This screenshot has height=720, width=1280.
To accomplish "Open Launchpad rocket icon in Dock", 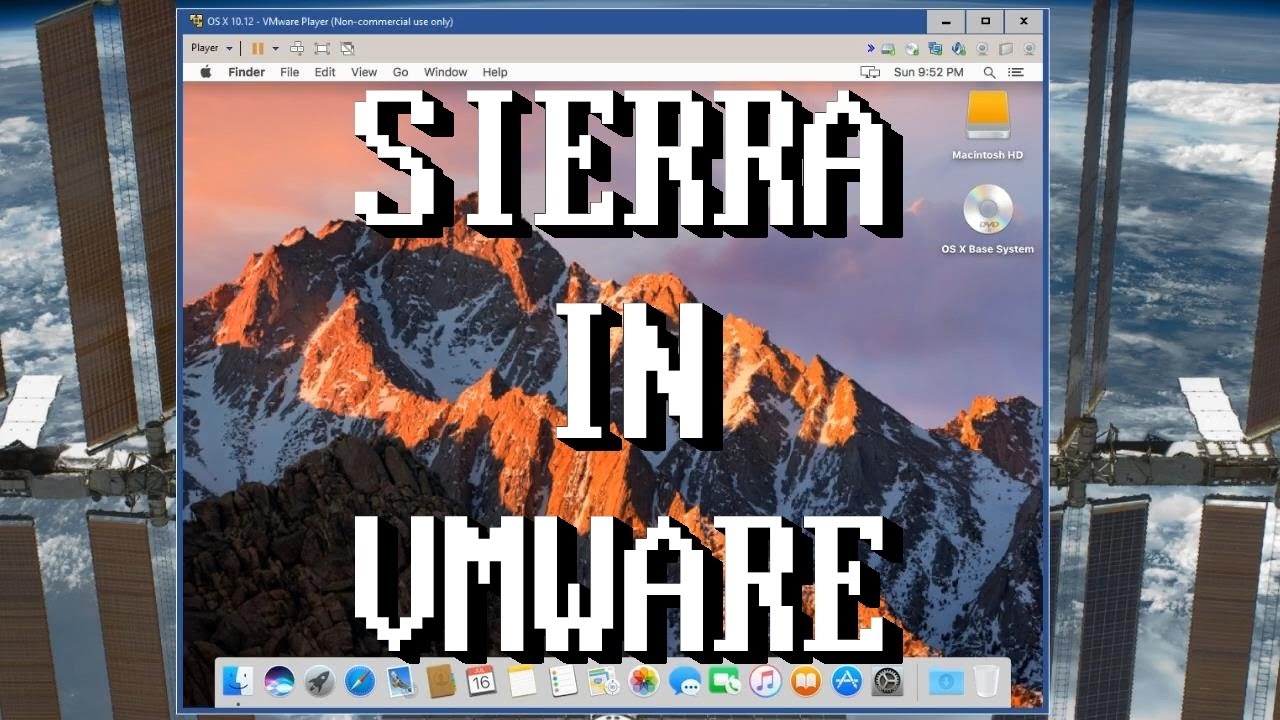I will pos(319,681).
